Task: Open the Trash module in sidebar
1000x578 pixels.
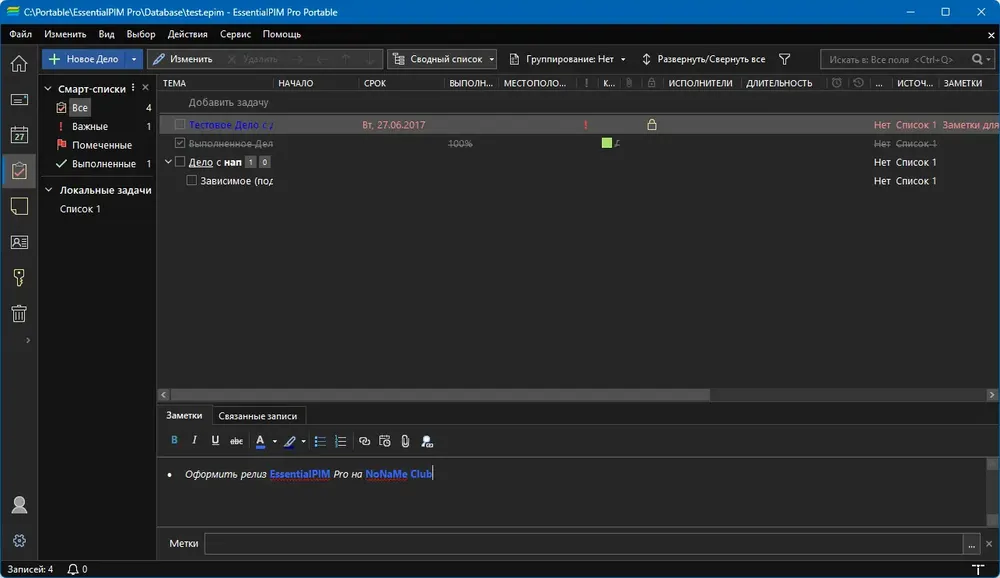Action: (19, 313)
